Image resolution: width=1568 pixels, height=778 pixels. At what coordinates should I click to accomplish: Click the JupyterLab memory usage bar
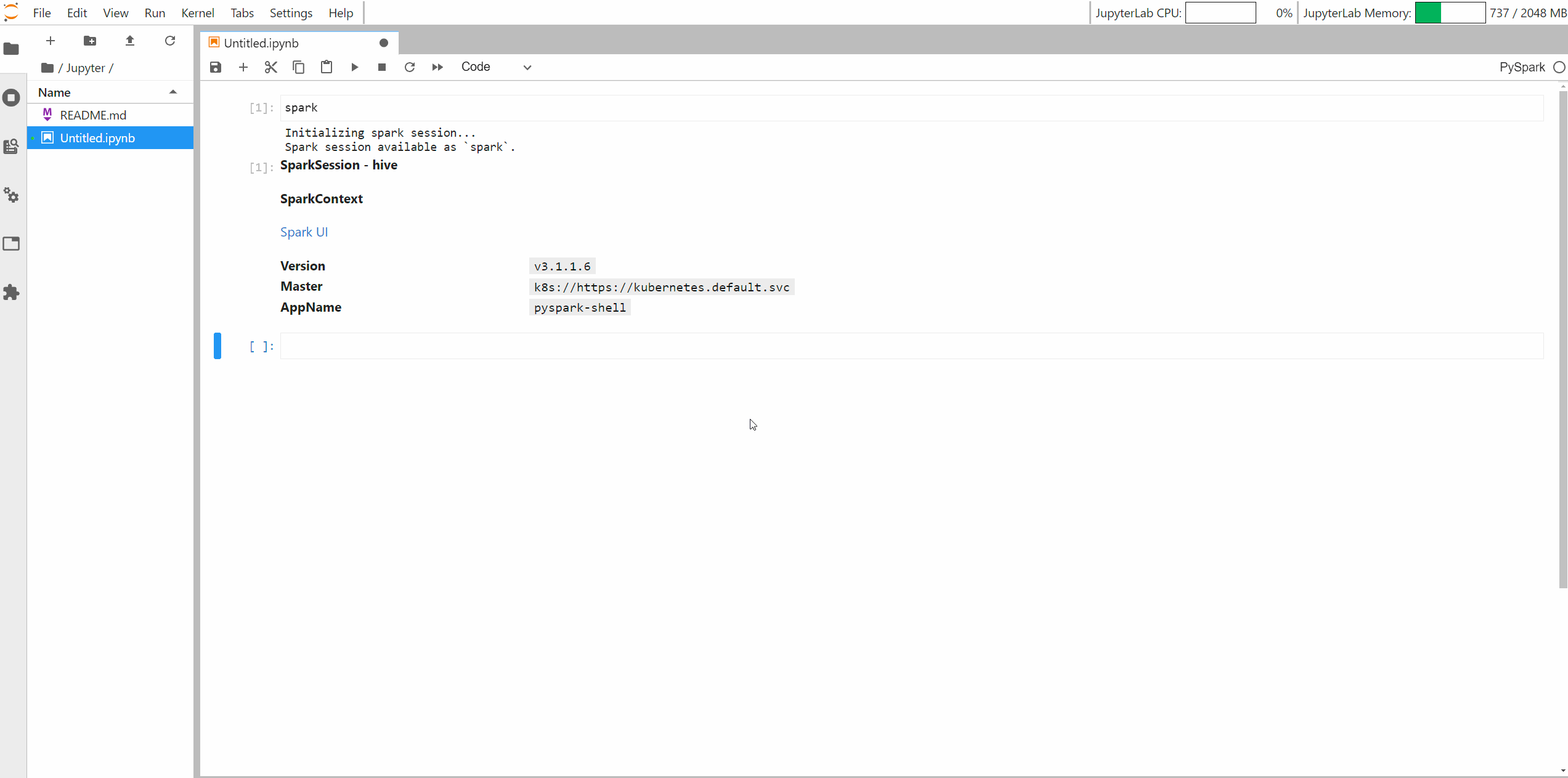1450,12
